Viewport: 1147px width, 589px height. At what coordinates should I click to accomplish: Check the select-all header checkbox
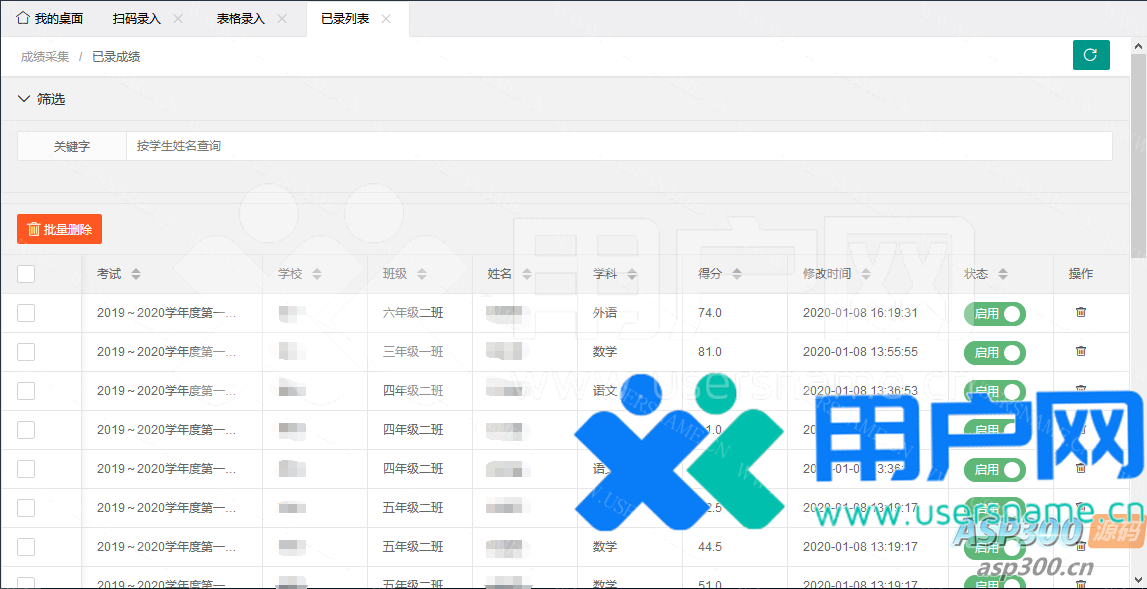tap(26, 274)
